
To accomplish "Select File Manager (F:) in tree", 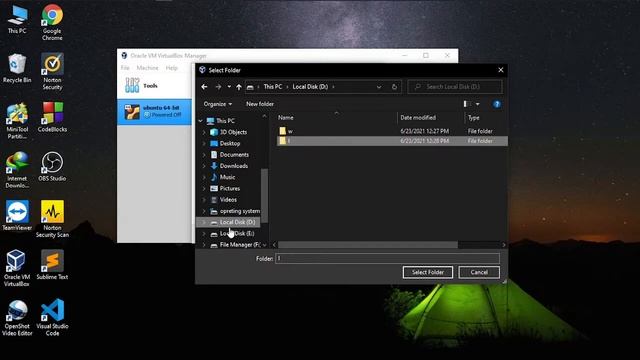I will pos(240,245).
